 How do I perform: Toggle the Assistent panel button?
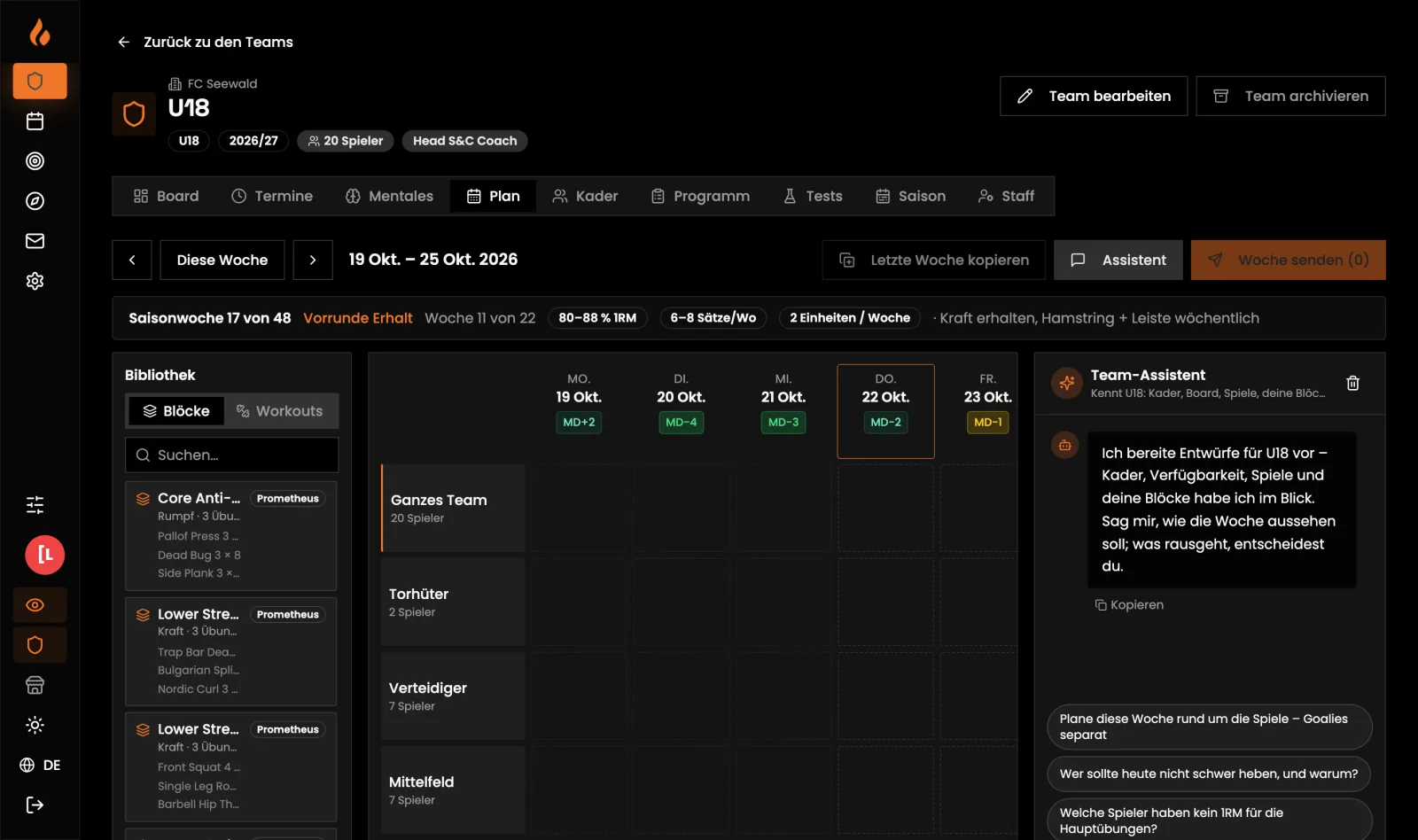[x=1118, y=260]
